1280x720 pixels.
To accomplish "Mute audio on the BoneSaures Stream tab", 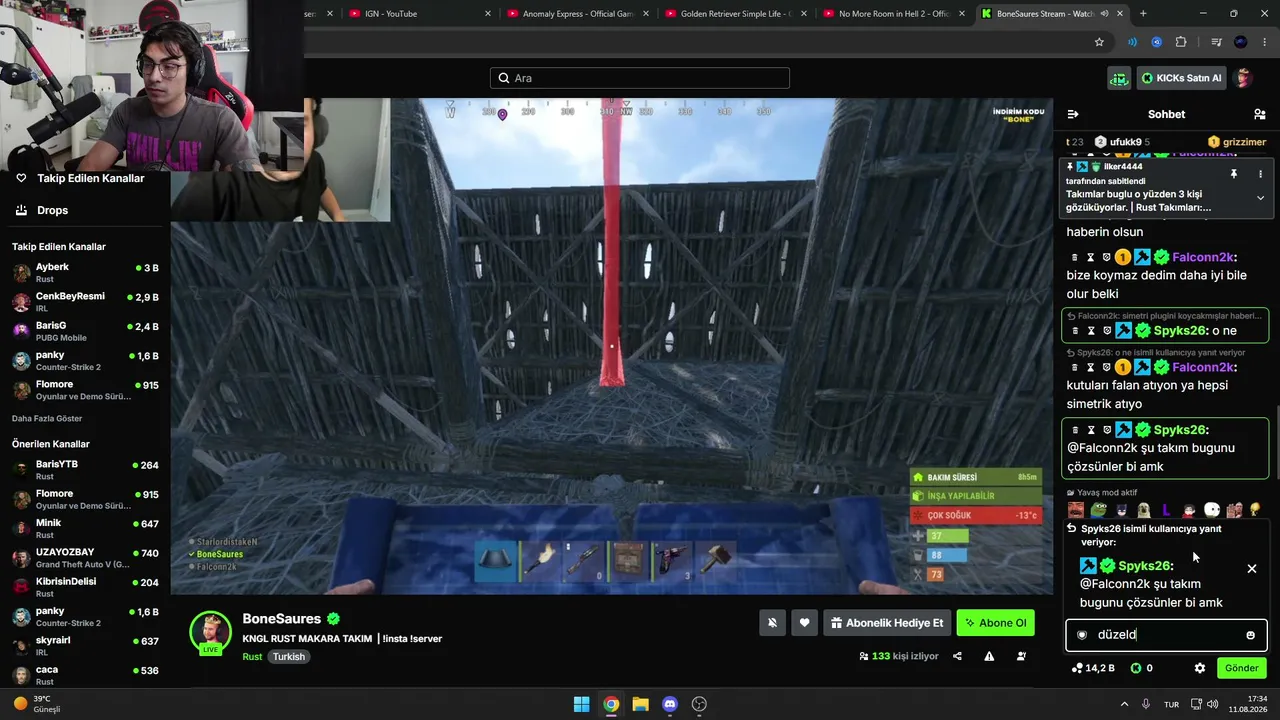I will pyautogui.click(x=1104, y=14).
